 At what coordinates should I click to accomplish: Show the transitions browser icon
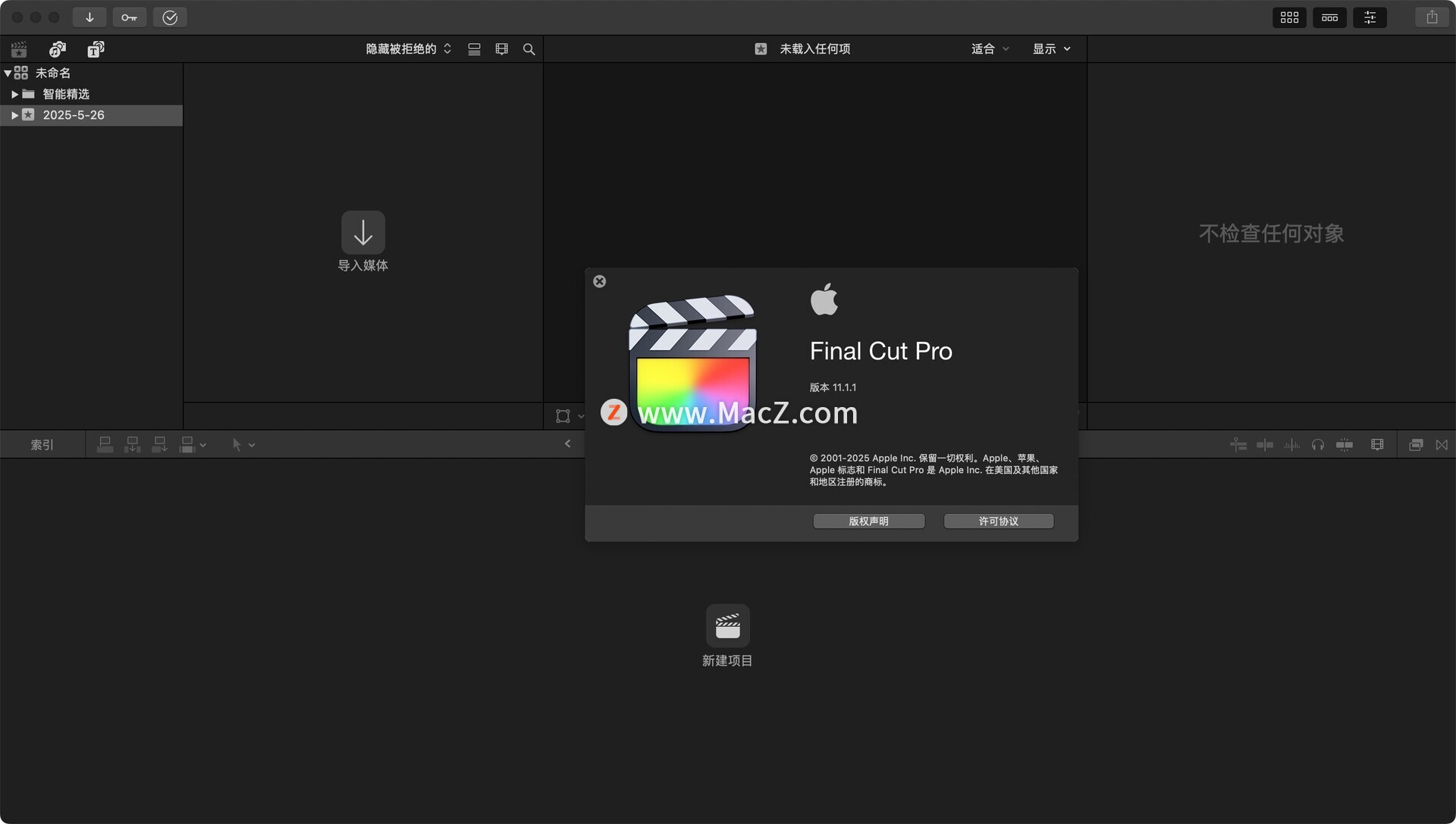(x=1442, y=445)
